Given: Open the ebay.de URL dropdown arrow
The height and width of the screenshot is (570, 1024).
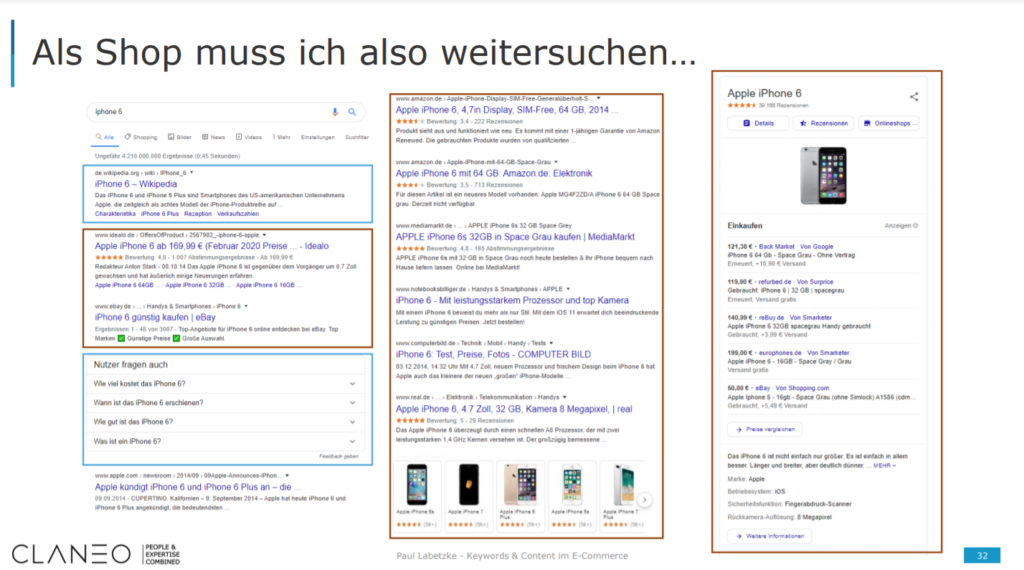Looking at the screenshot, I should click(246, 306).
